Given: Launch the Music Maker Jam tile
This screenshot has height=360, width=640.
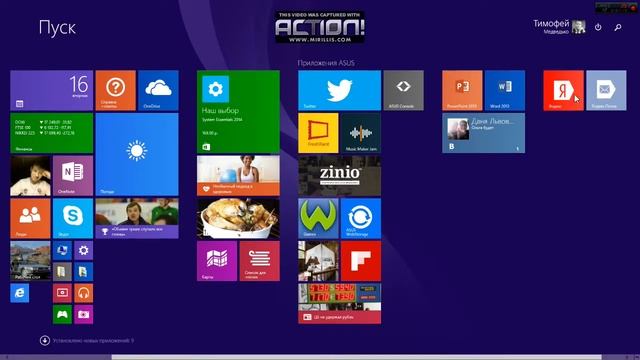Looking at the screenshot, I should click(x=361, y=133).
